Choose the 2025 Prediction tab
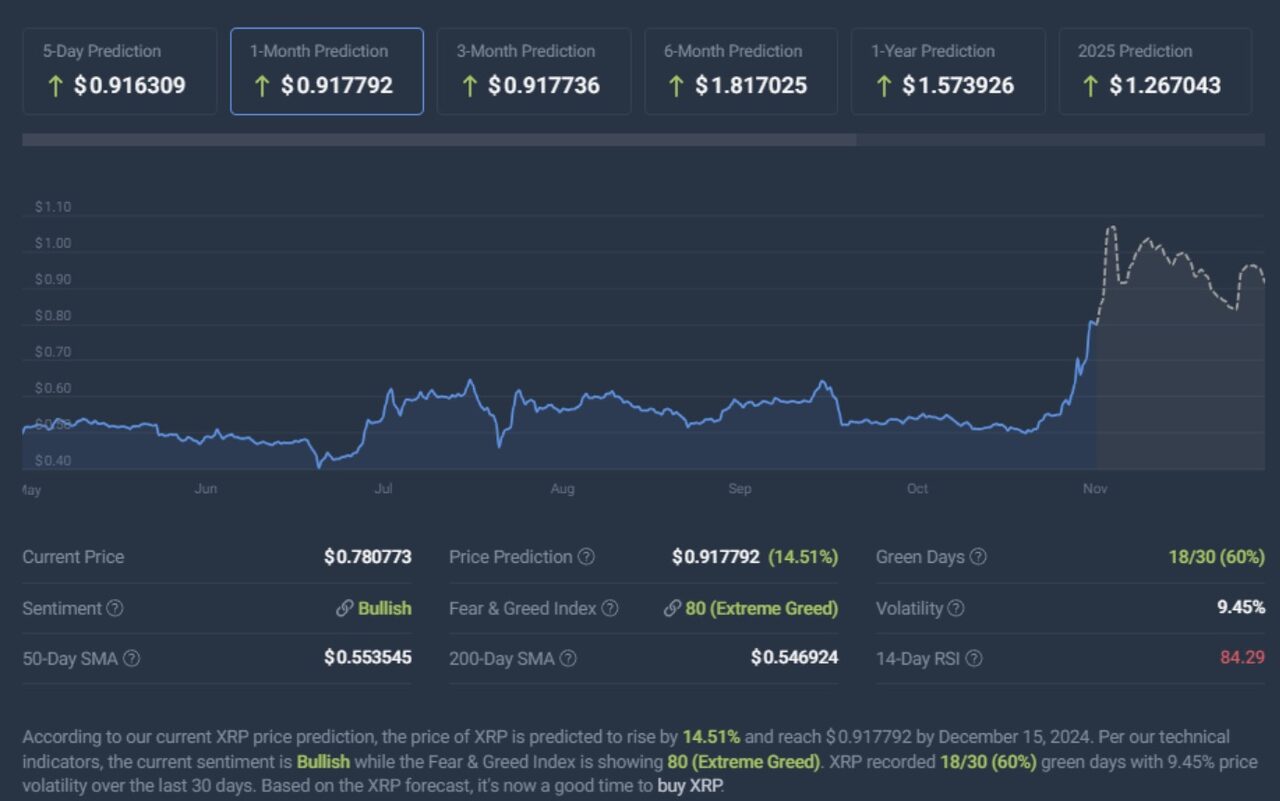Viewport: 1280px width, 801px height. point(1155,71)
